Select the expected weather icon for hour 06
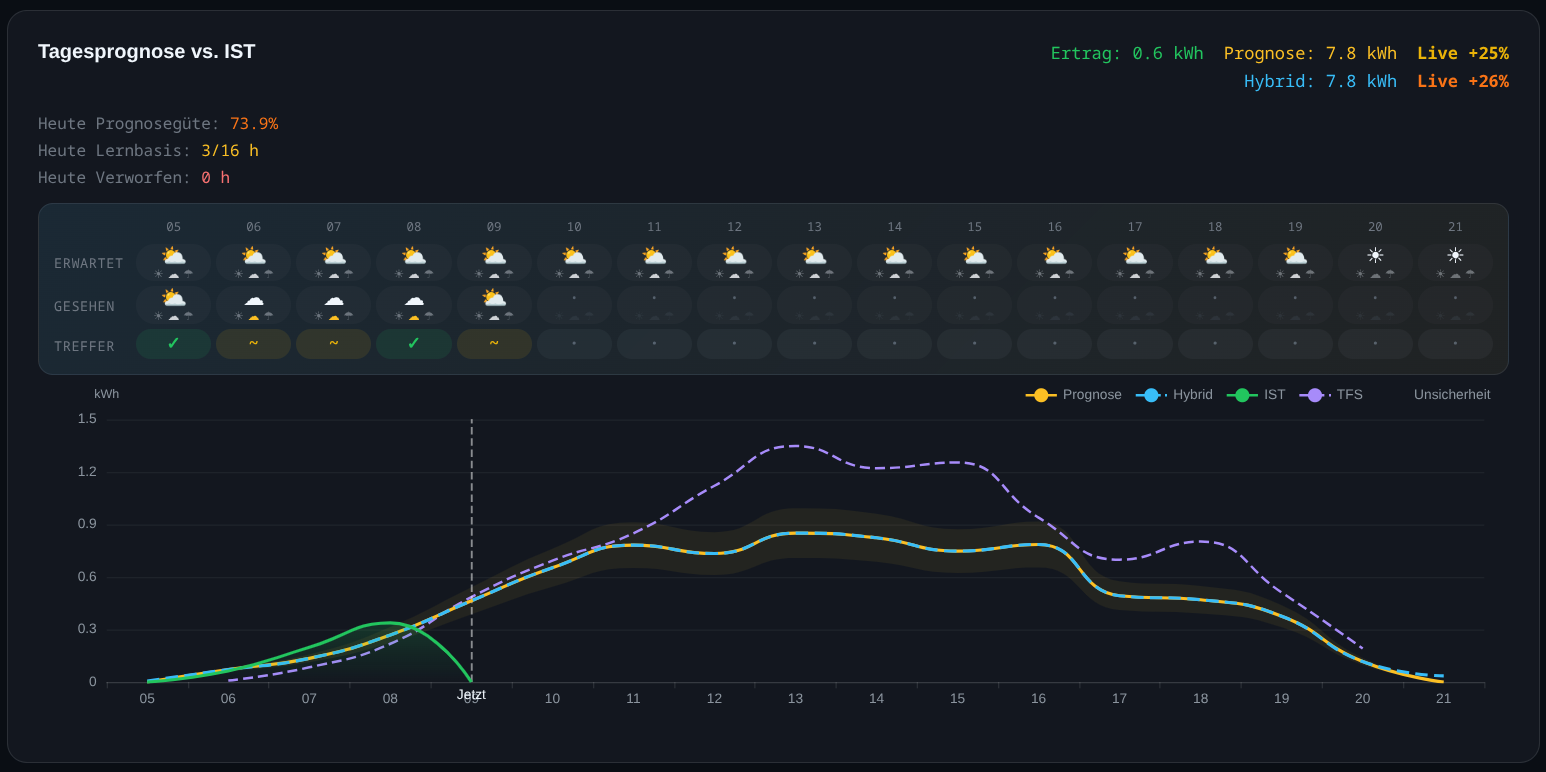This screenshot has height=772, width=1546. (x=254, y=256)
